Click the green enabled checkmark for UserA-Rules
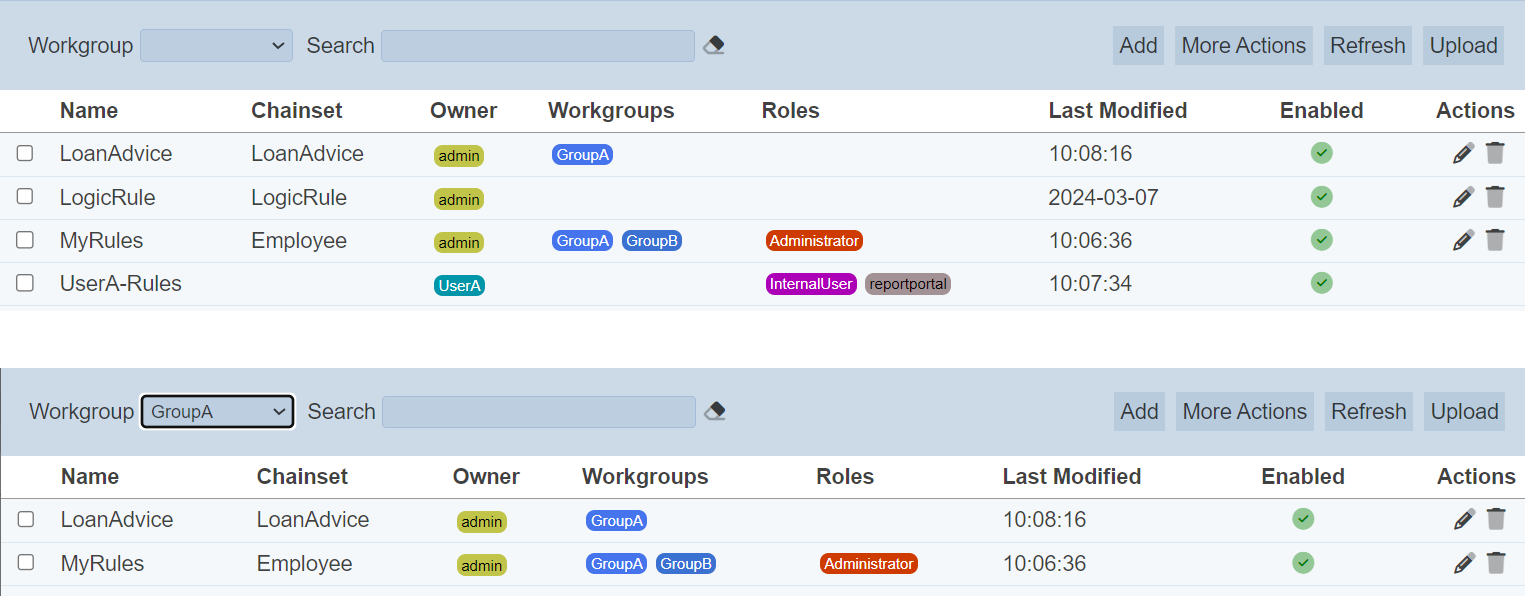This screenshot has width=1525, height=596. tap(1322, 284)
